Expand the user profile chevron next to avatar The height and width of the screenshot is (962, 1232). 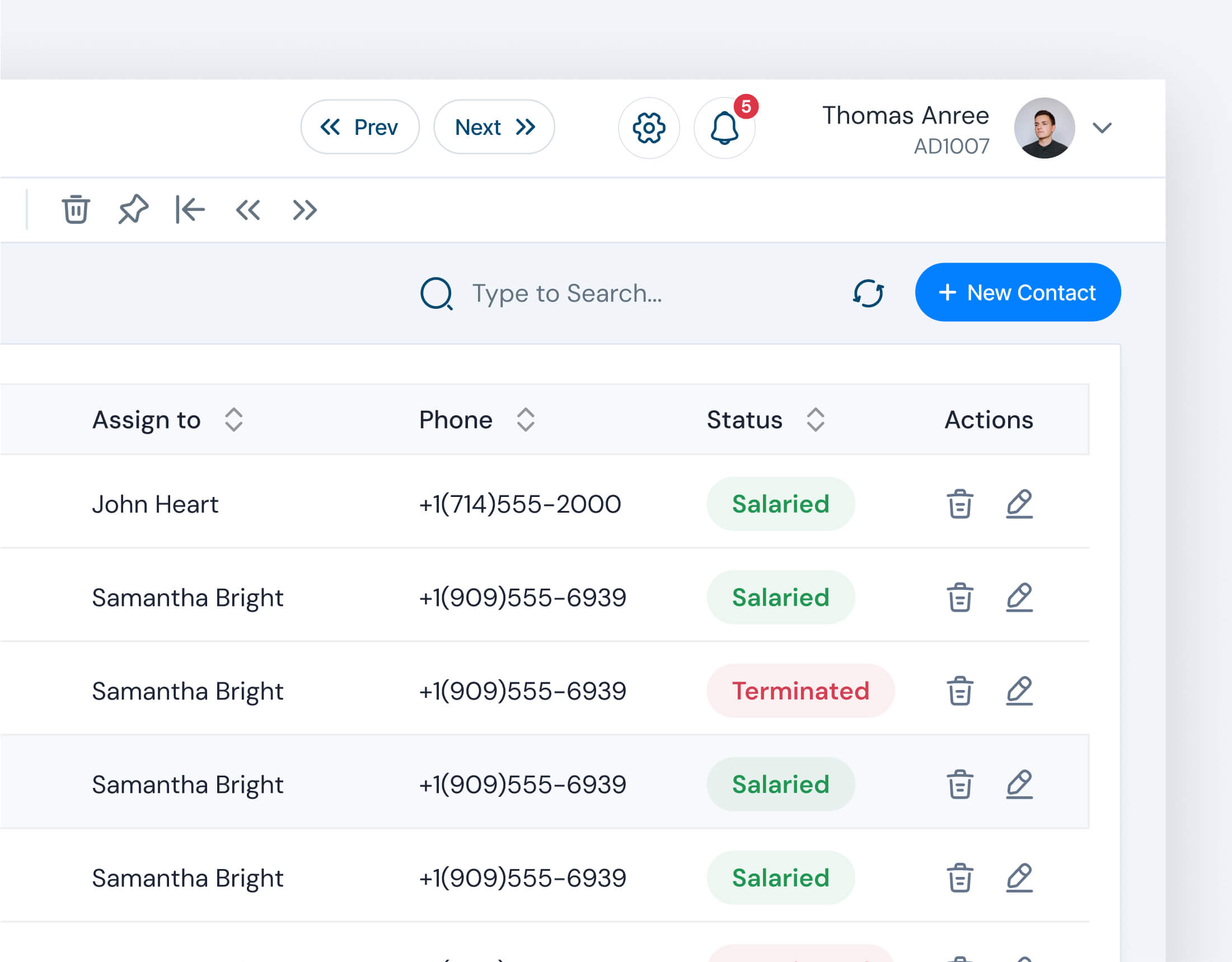pos(1102,129)
